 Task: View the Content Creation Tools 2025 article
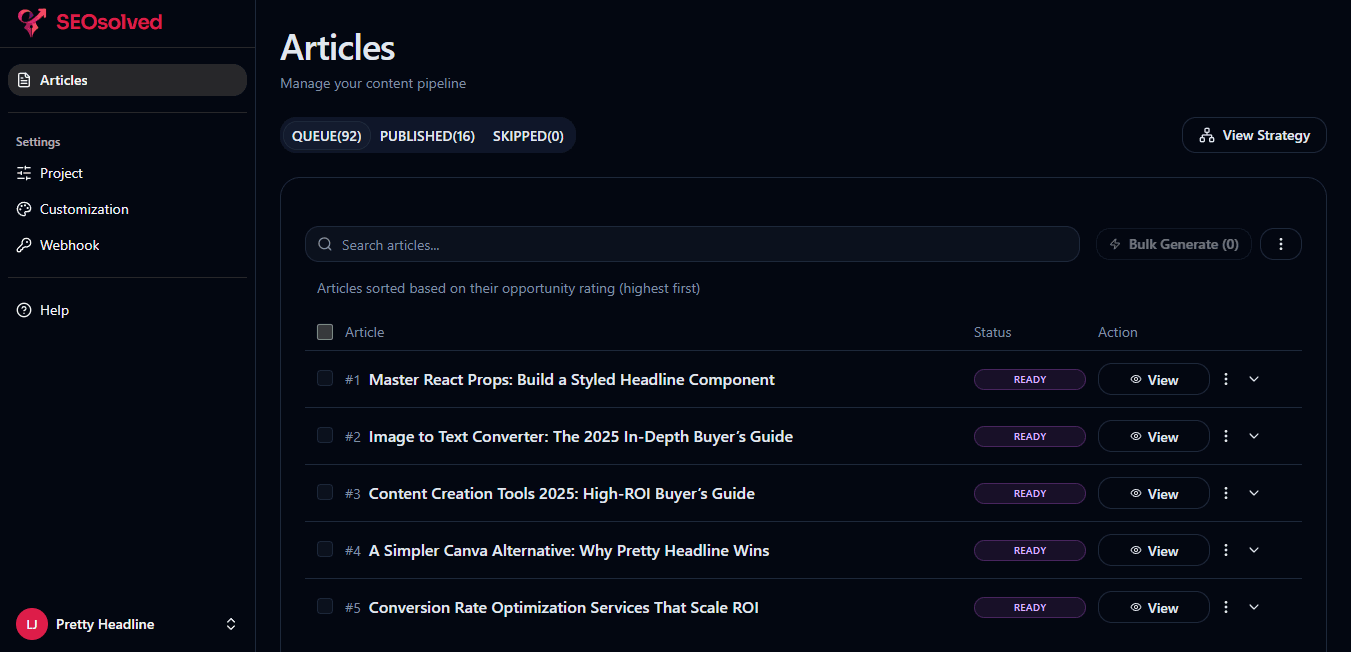click(1153, 494)
